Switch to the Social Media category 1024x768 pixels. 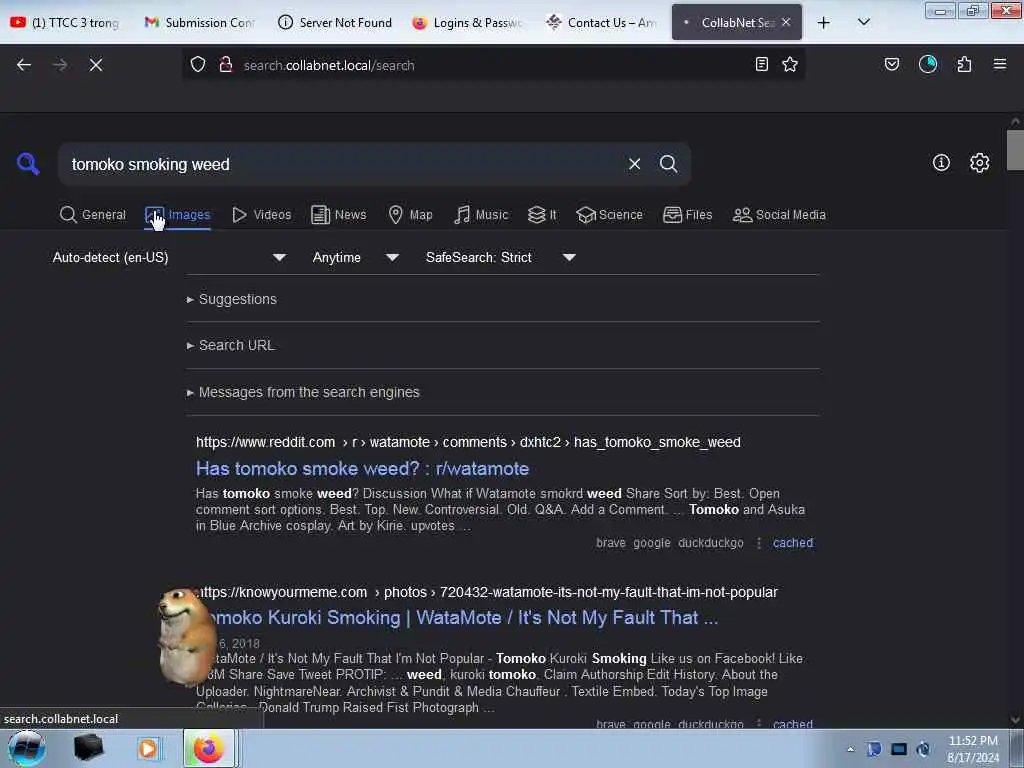pos(779,215)
